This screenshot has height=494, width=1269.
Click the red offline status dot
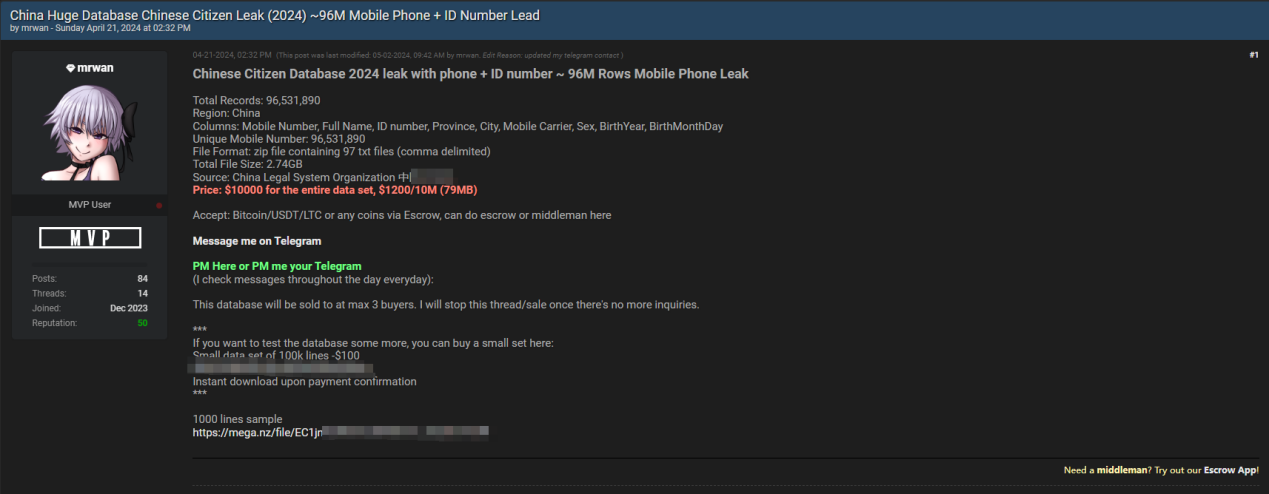[x=159, y=205]
